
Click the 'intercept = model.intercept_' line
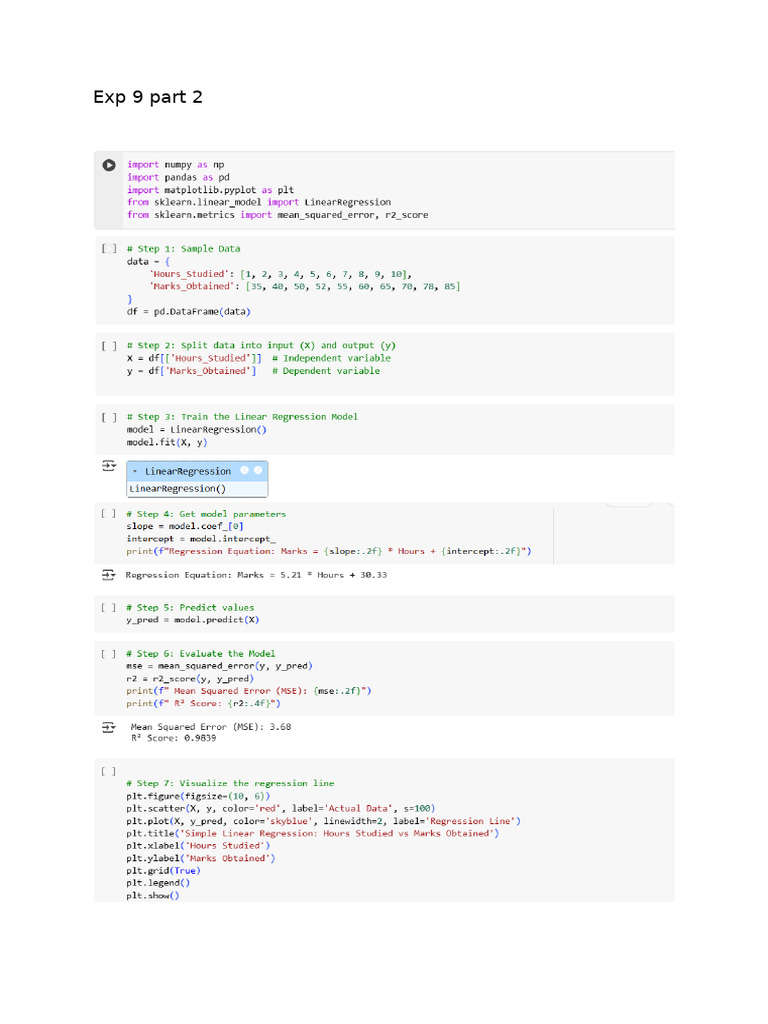coord(201,539)
